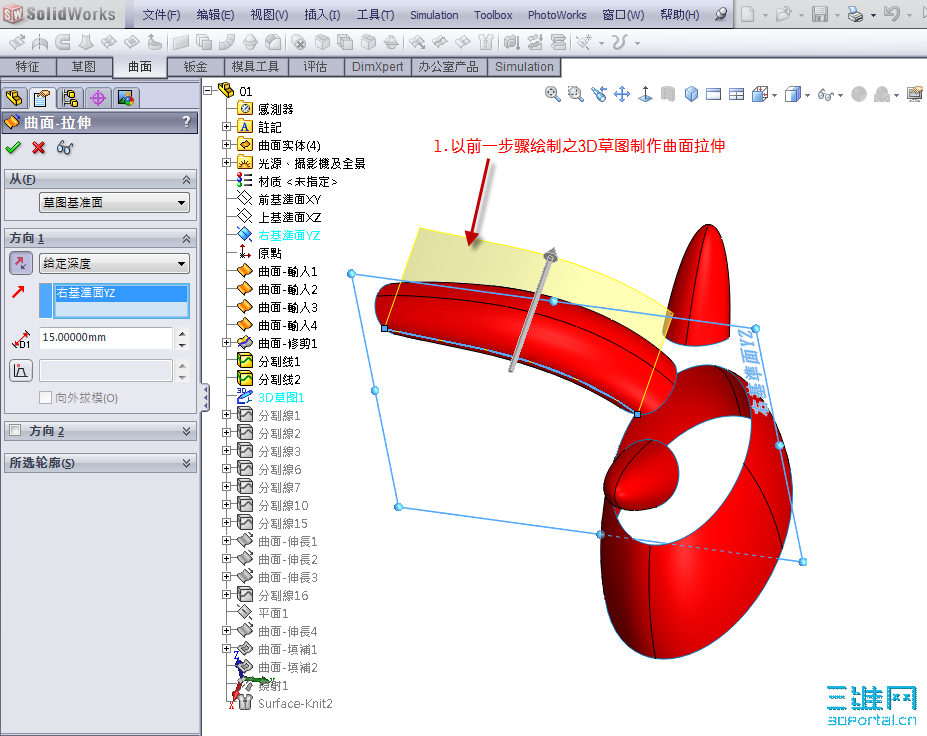Open the display style dropdown arrow
Screen dimensions: 927x736
coord(807,95)
